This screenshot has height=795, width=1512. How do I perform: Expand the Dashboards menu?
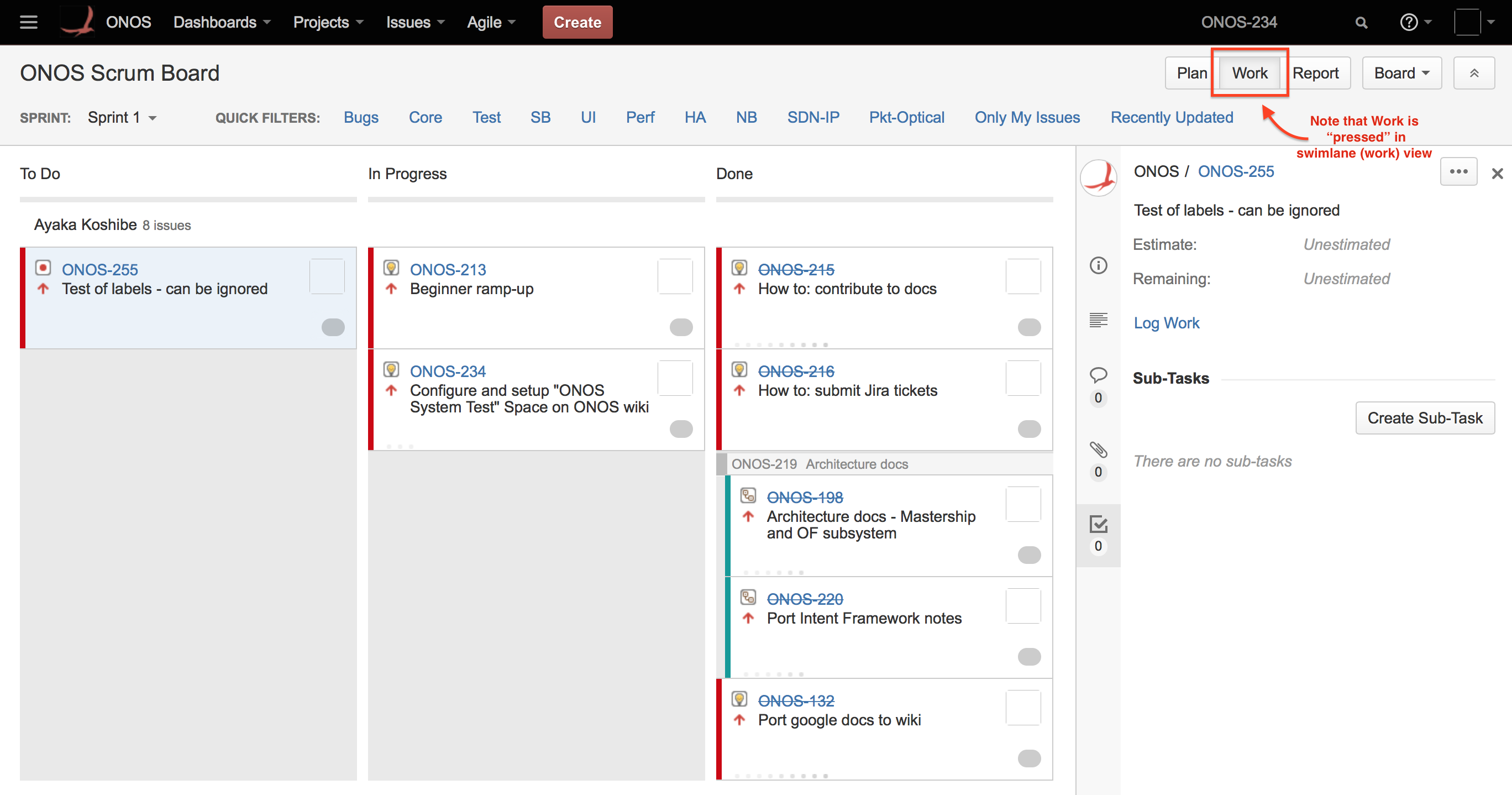(x=221, y=22)
